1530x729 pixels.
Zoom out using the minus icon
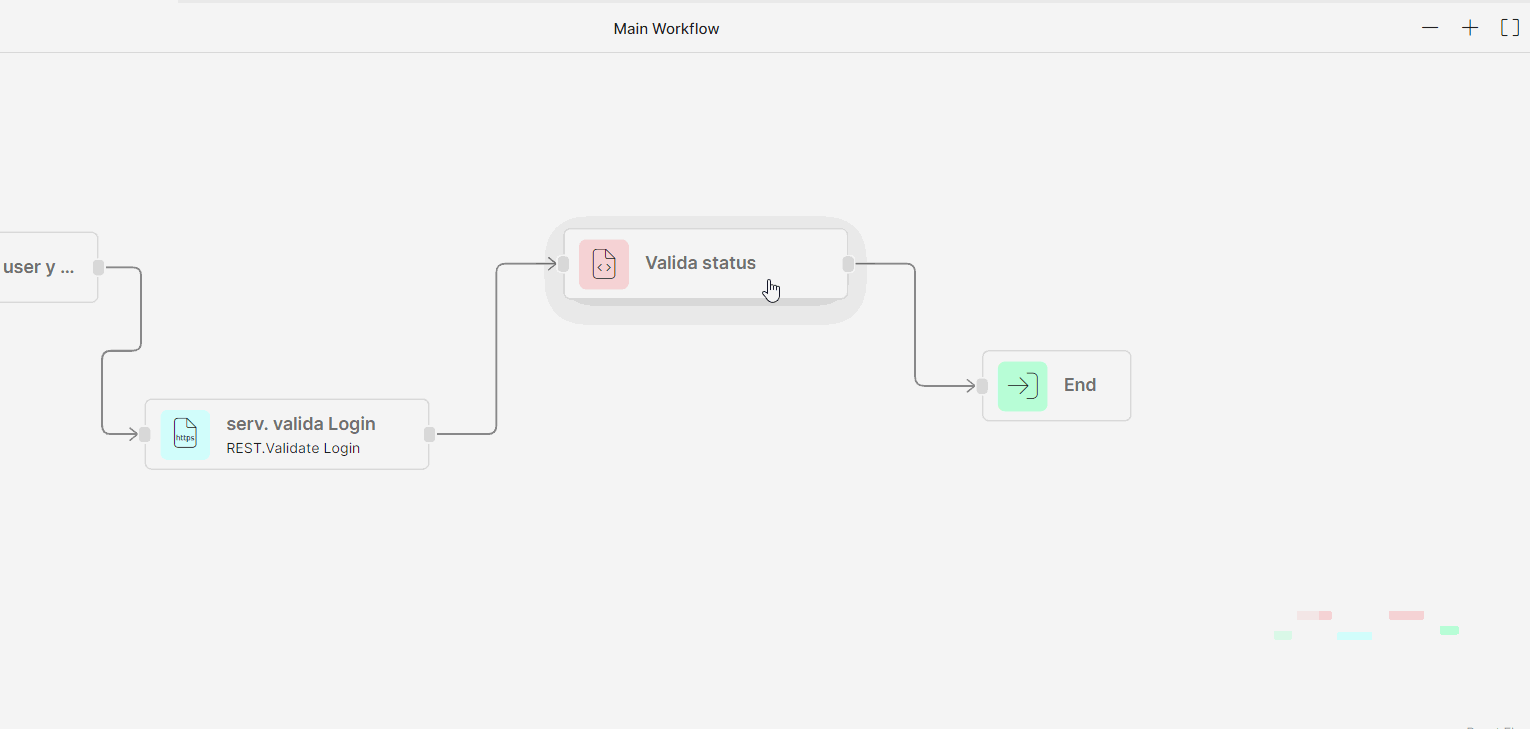(1430, 27)
